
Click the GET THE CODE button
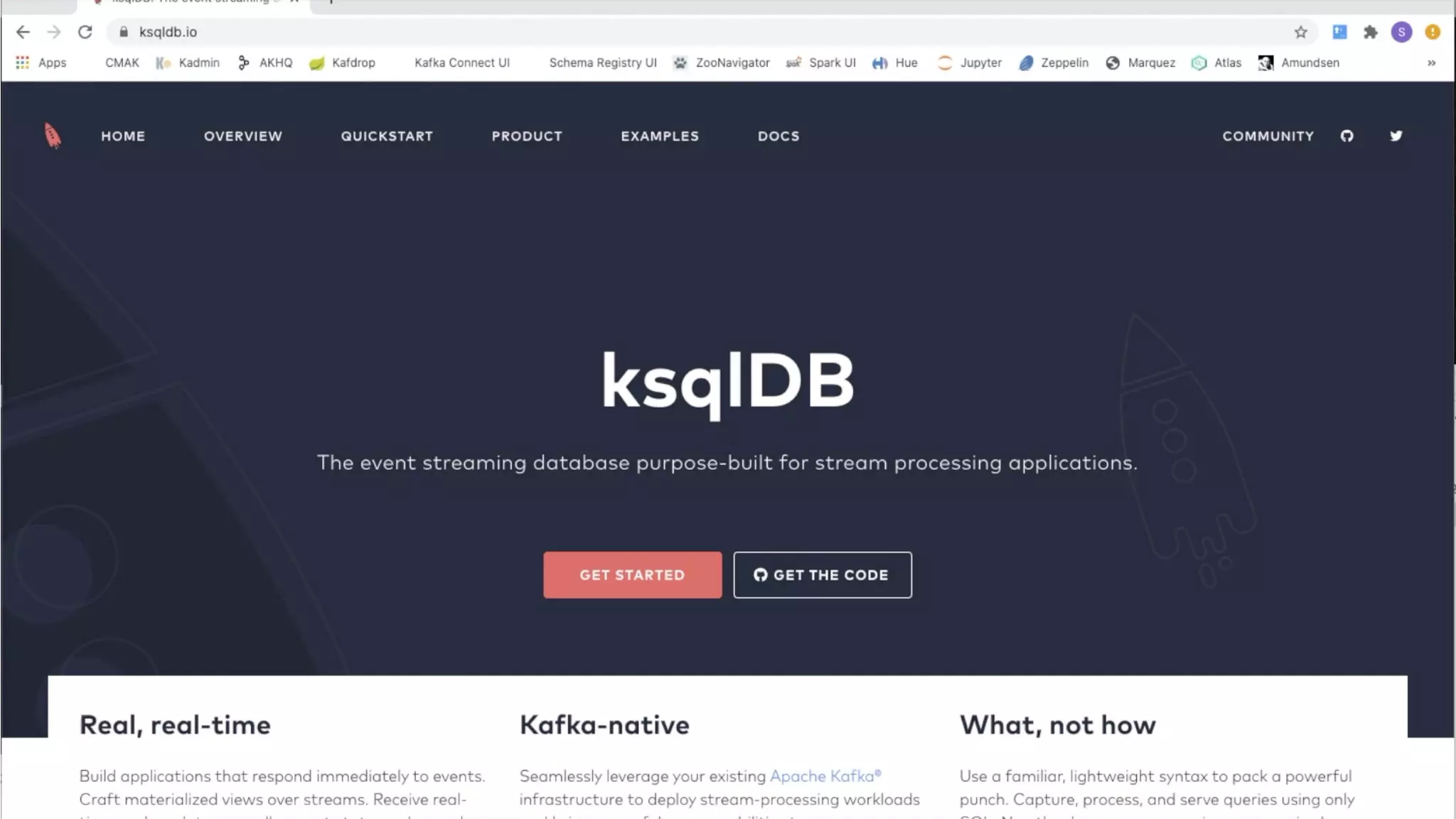tap(823, 574)
